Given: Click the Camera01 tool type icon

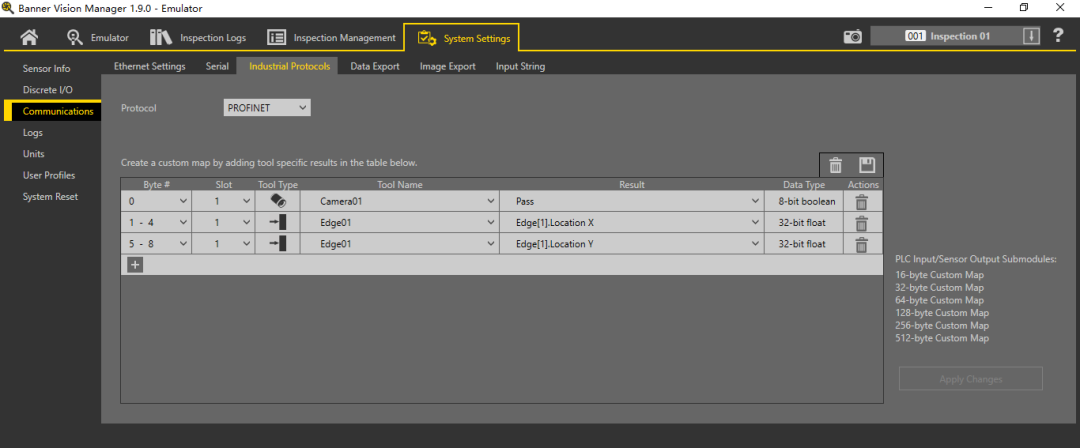Looking at the screenshot, I should [278, 201].
